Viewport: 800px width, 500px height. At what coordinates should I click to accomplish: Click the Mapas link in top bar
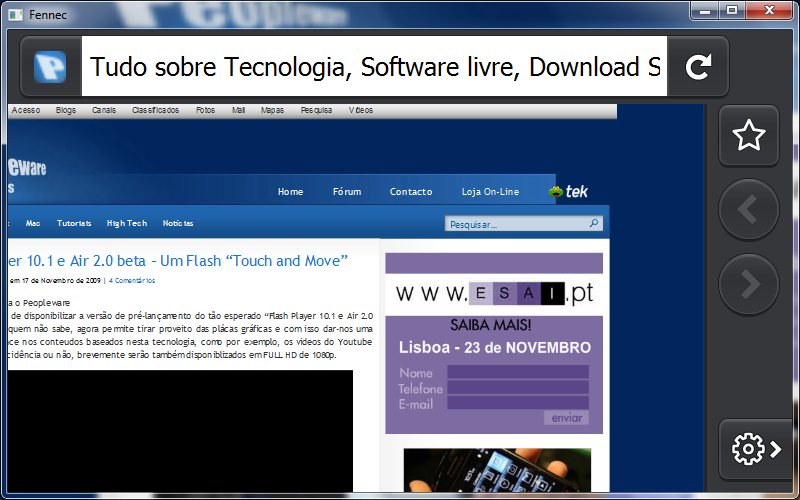[272, 110]
